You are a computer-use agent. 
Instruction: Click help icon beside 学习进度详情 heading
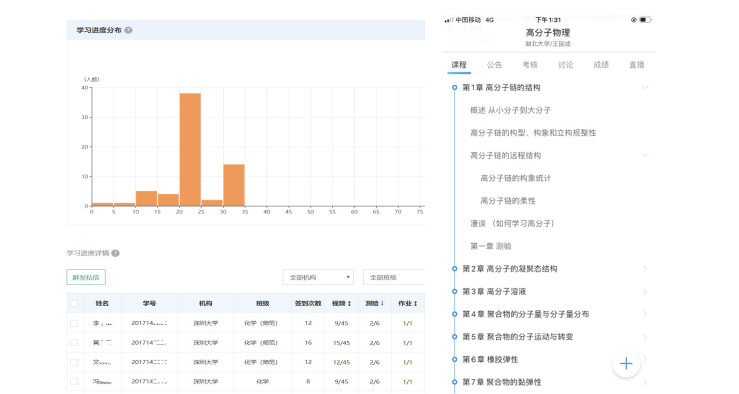(x=115, y=253)
